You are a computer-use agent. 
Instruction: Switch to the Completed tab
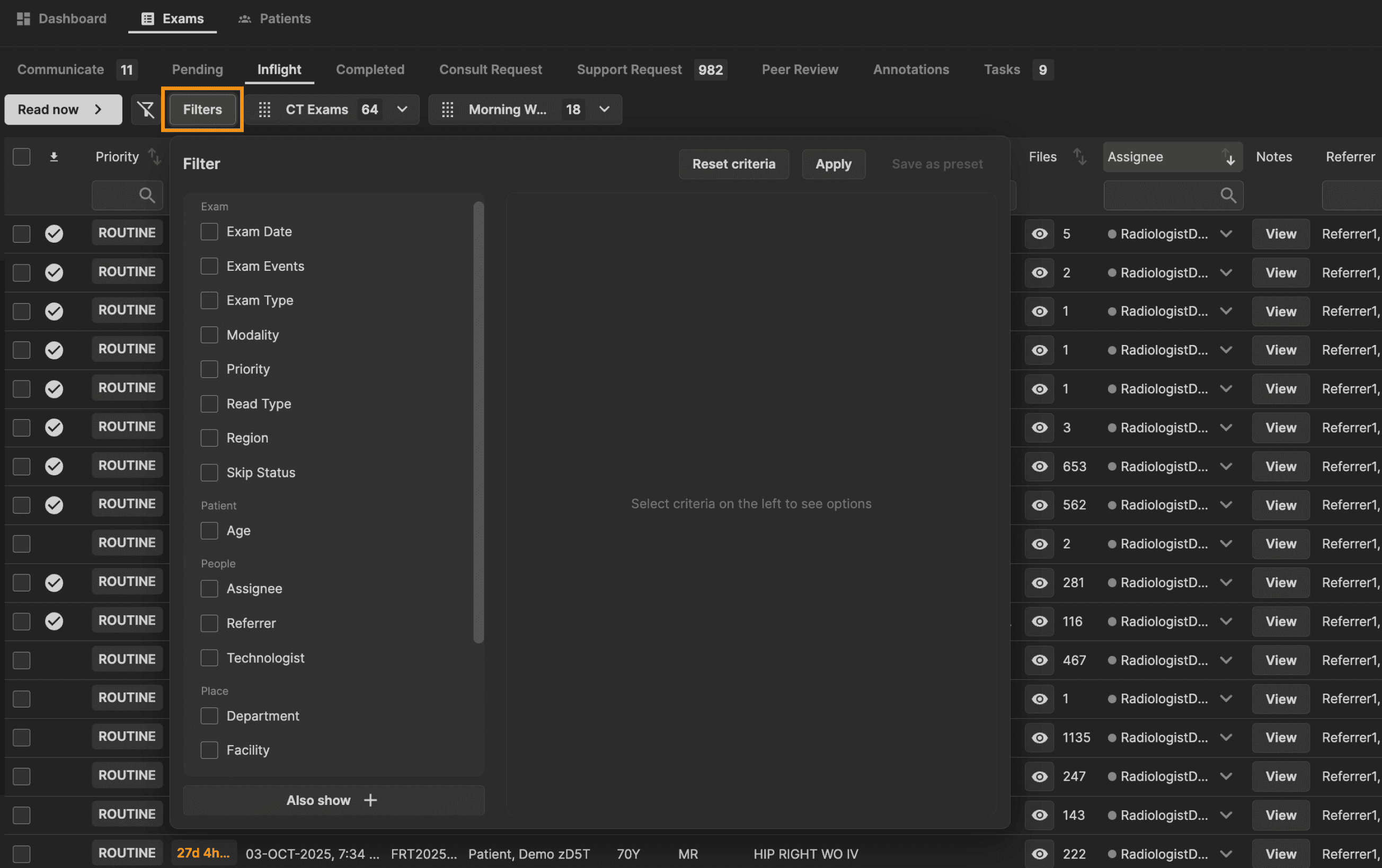click(x=370, y=69)
